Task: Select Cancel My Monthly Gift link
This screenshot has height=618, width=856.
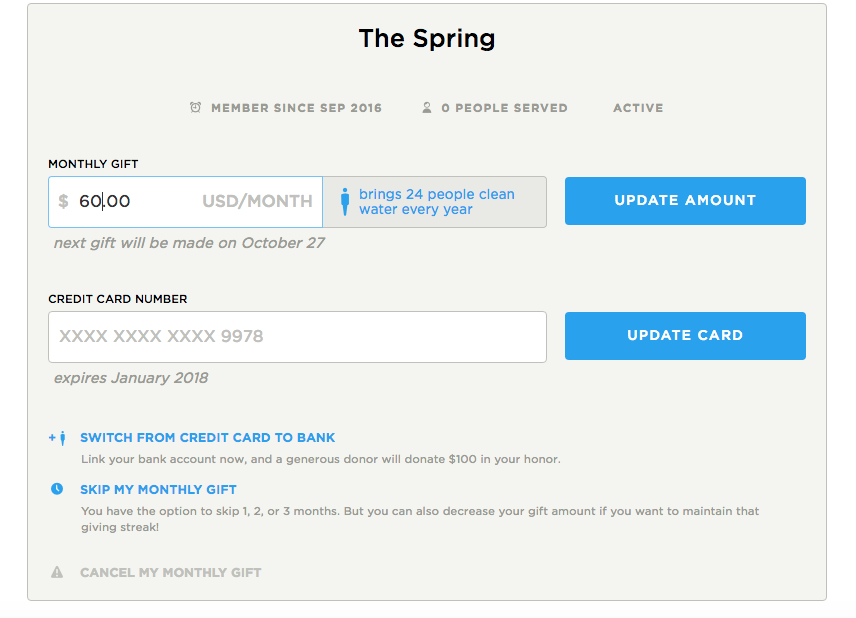Action: coord(170,573)
